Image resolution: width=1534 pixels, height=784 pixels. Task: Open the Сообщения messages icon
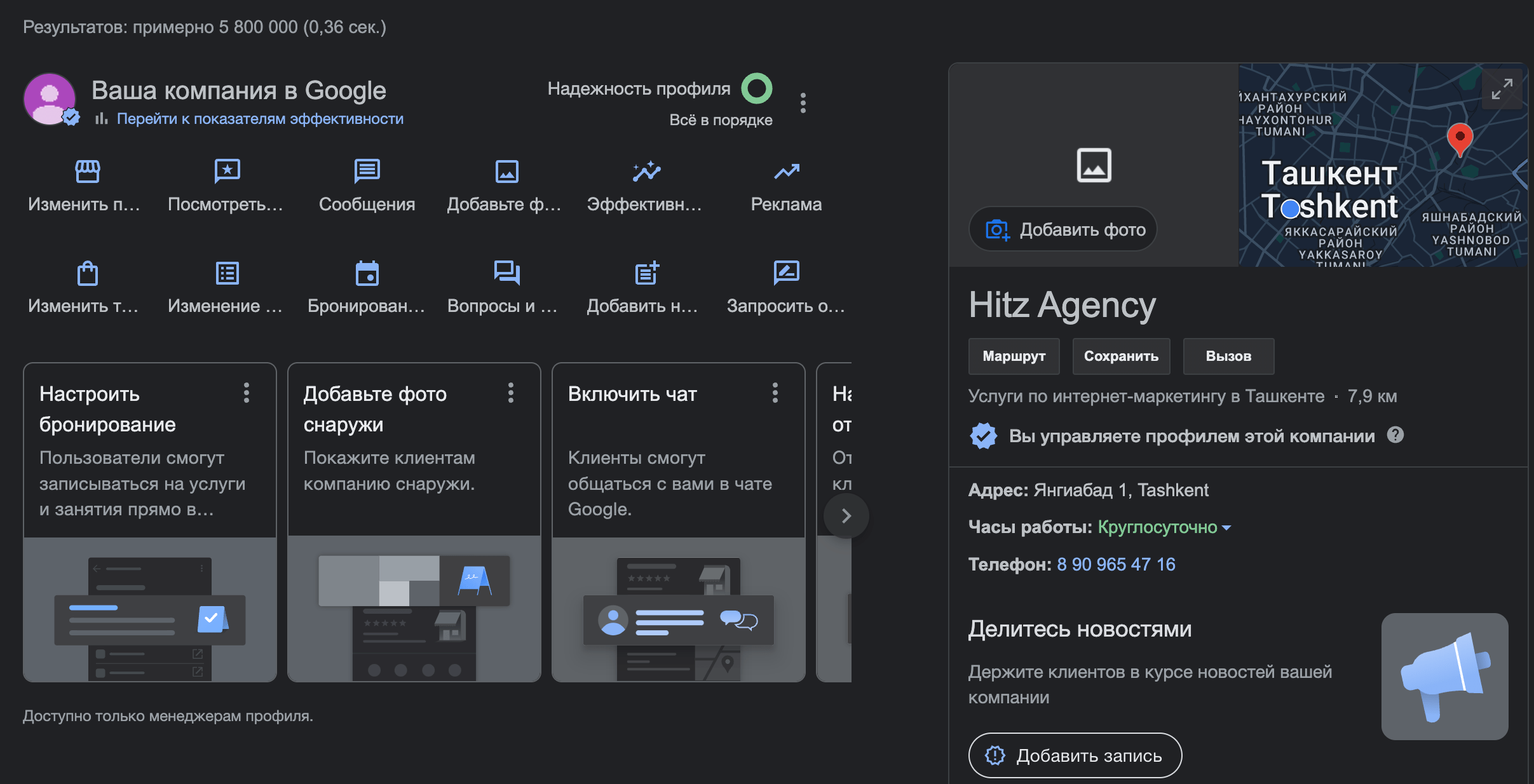pos(367,171)
